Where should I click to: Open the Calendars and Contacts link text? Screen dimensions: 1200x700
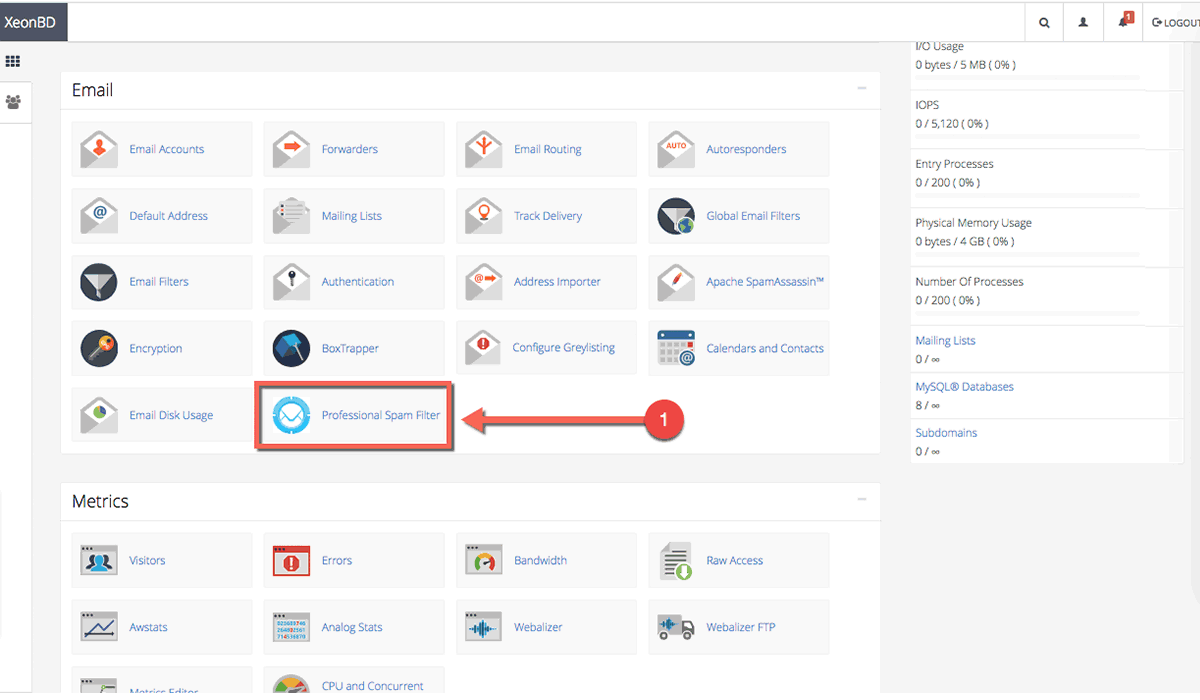[765, 348]
